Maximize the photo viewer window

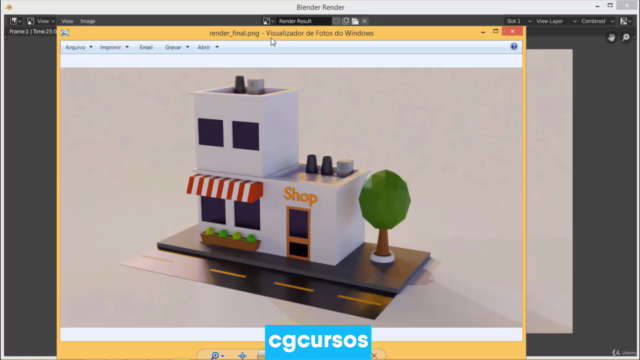(496, 31)
